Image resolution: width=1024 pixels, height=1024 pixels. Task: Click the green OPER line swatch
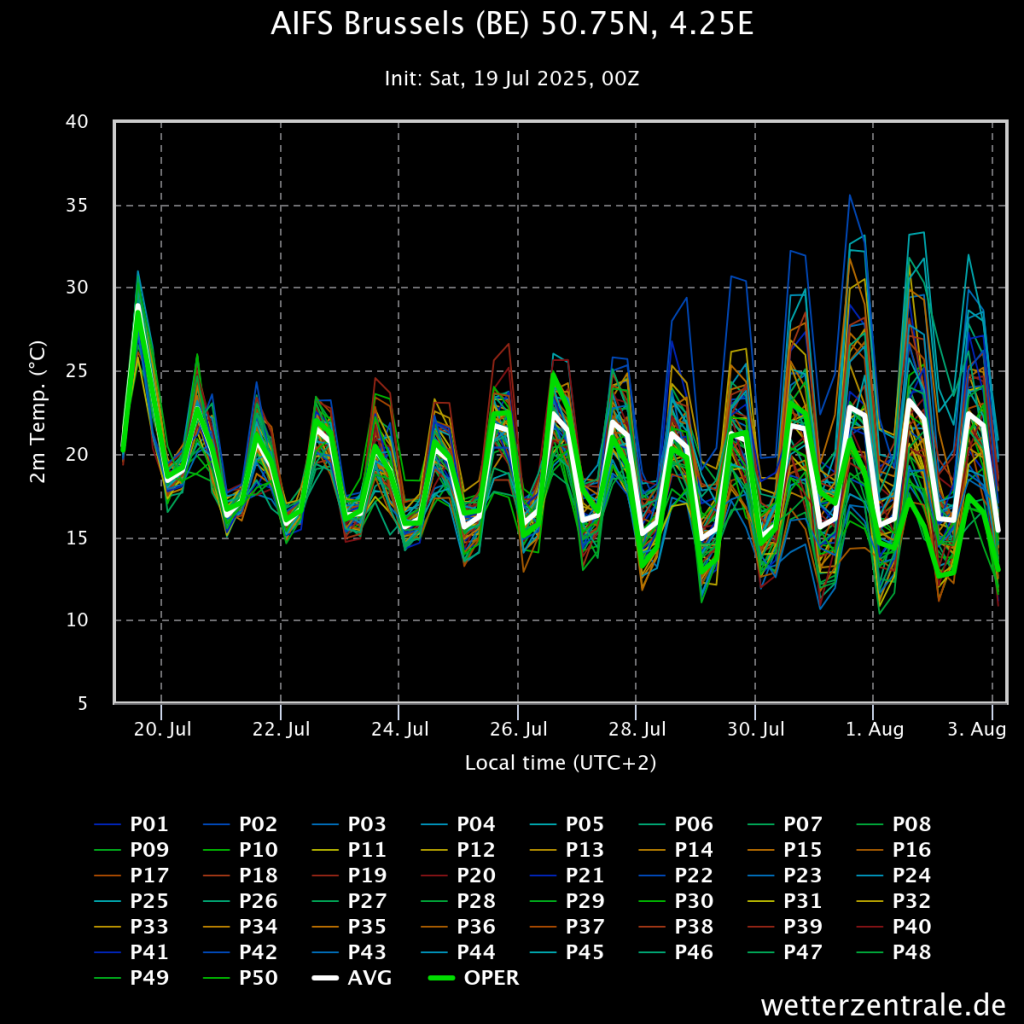(441, 978)
